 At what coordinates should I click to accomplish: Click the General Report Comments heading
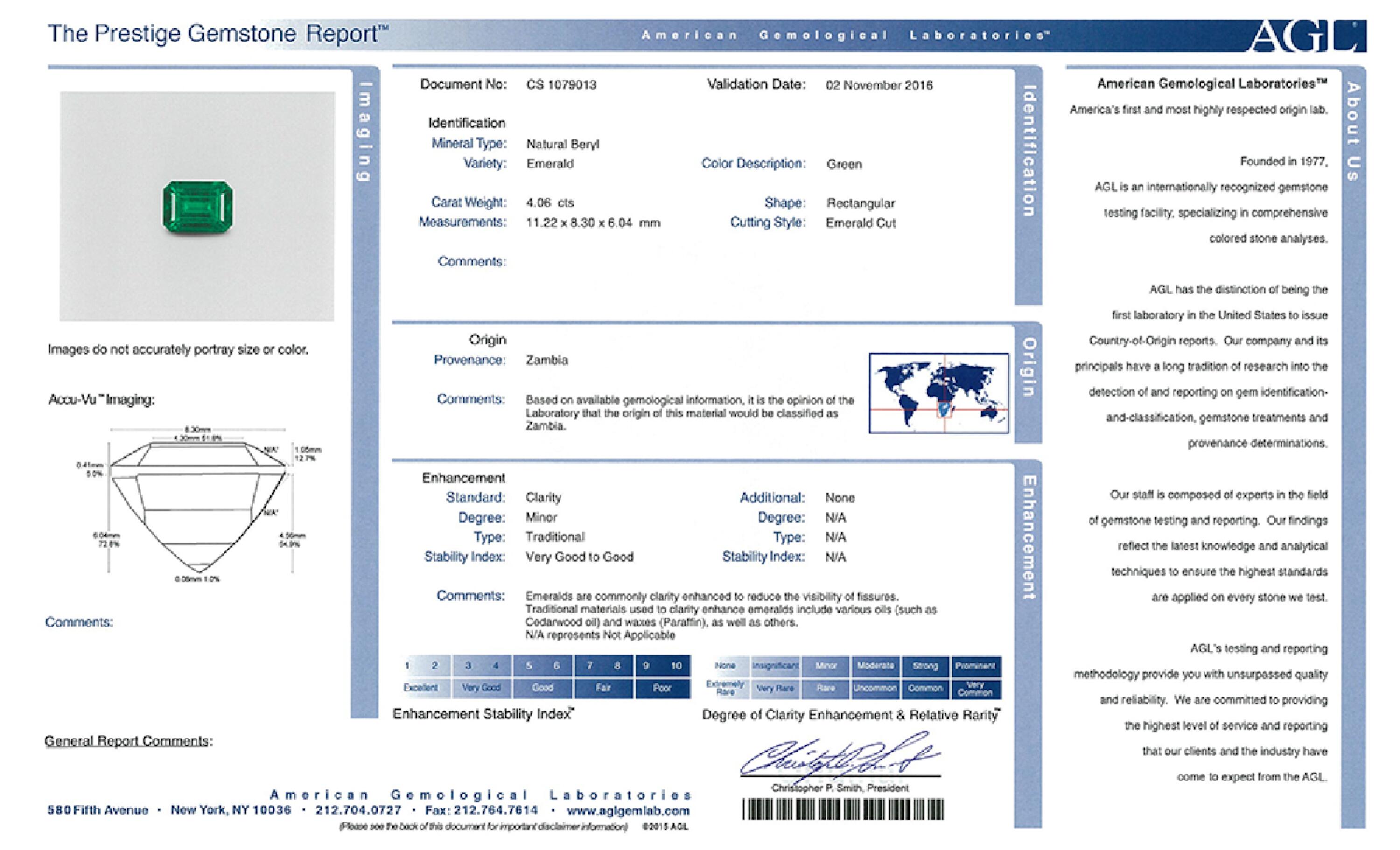coord(128,741)
